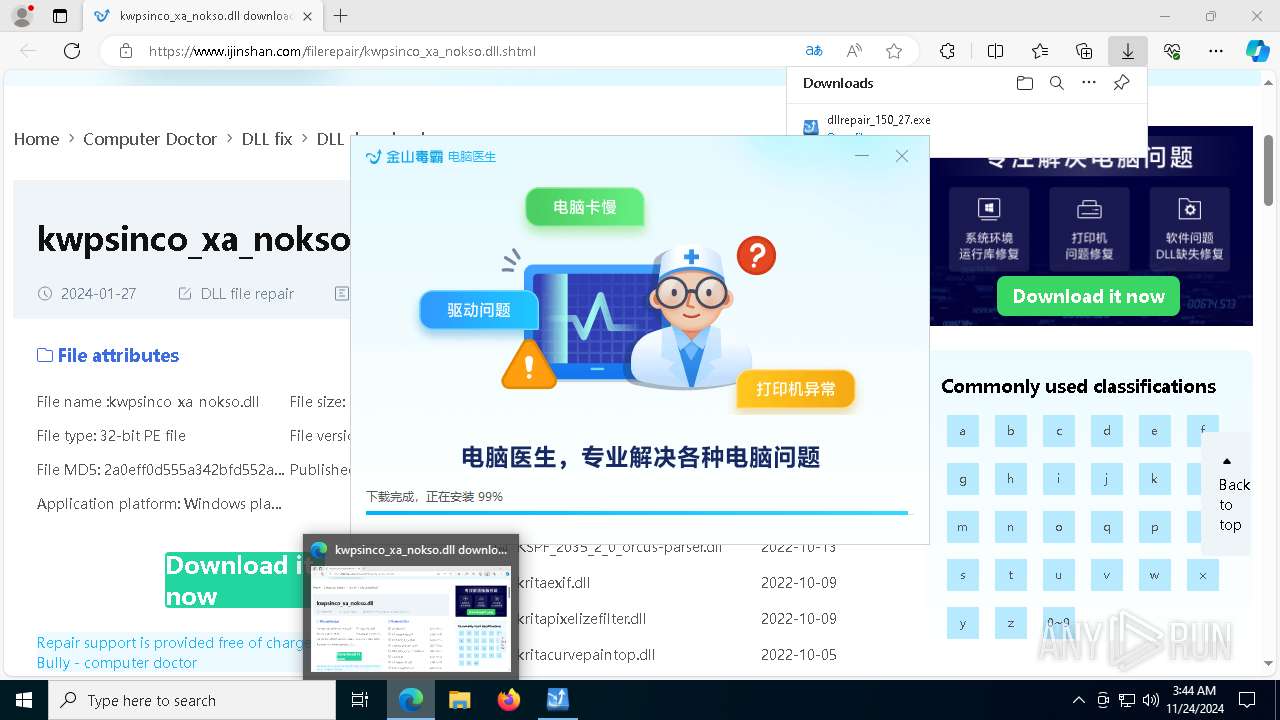Select the letter c classification tile
Screen dimensions: 1280x720
[1058, 431]
